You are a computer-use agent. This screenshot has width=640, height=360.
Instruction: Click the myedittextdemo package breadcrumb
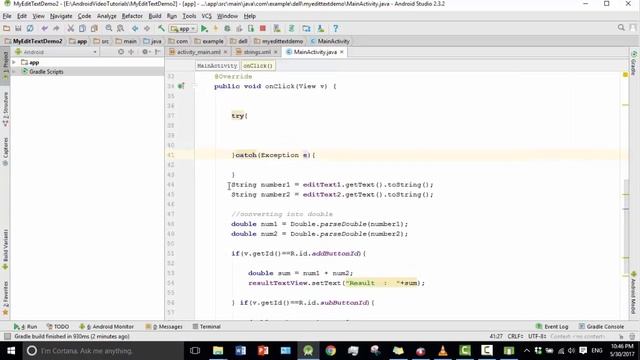[x=278, y=41]
